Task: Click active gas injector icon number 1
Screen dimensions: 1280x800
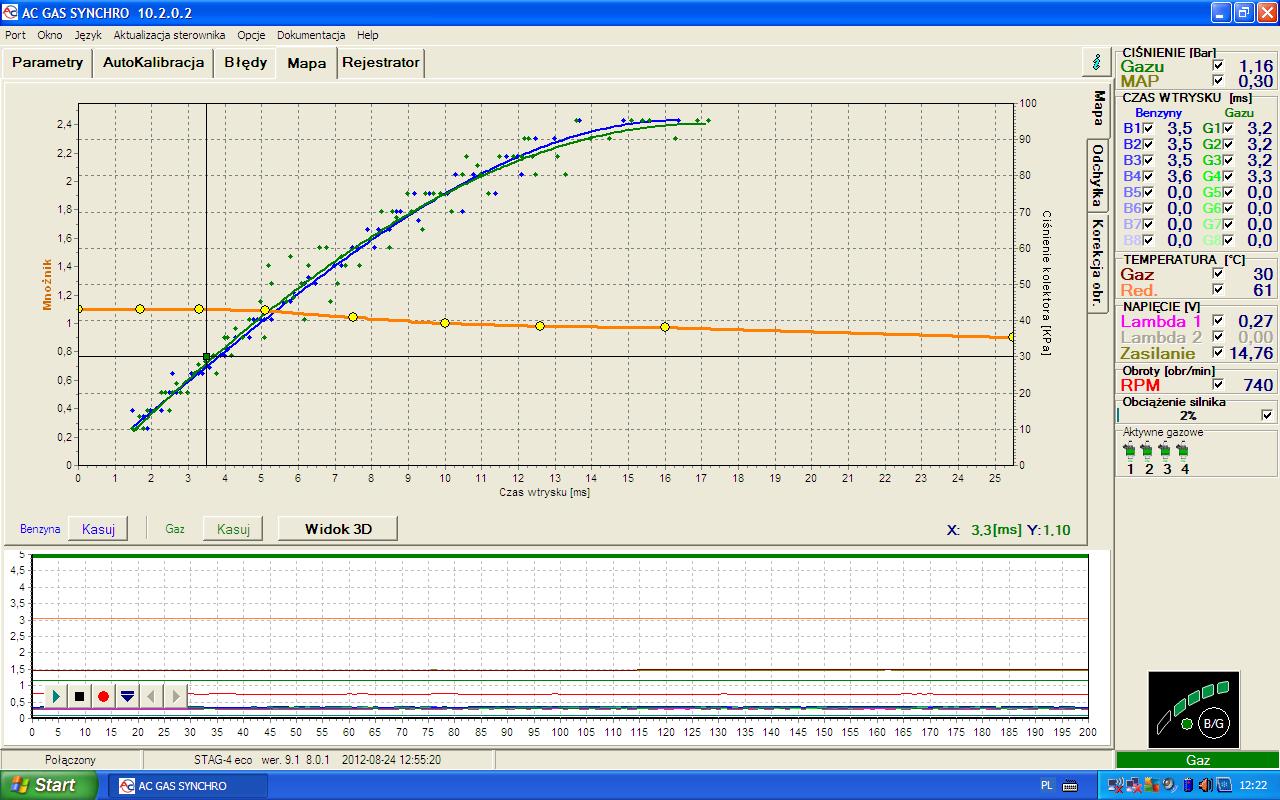Action: (1130, 452)
